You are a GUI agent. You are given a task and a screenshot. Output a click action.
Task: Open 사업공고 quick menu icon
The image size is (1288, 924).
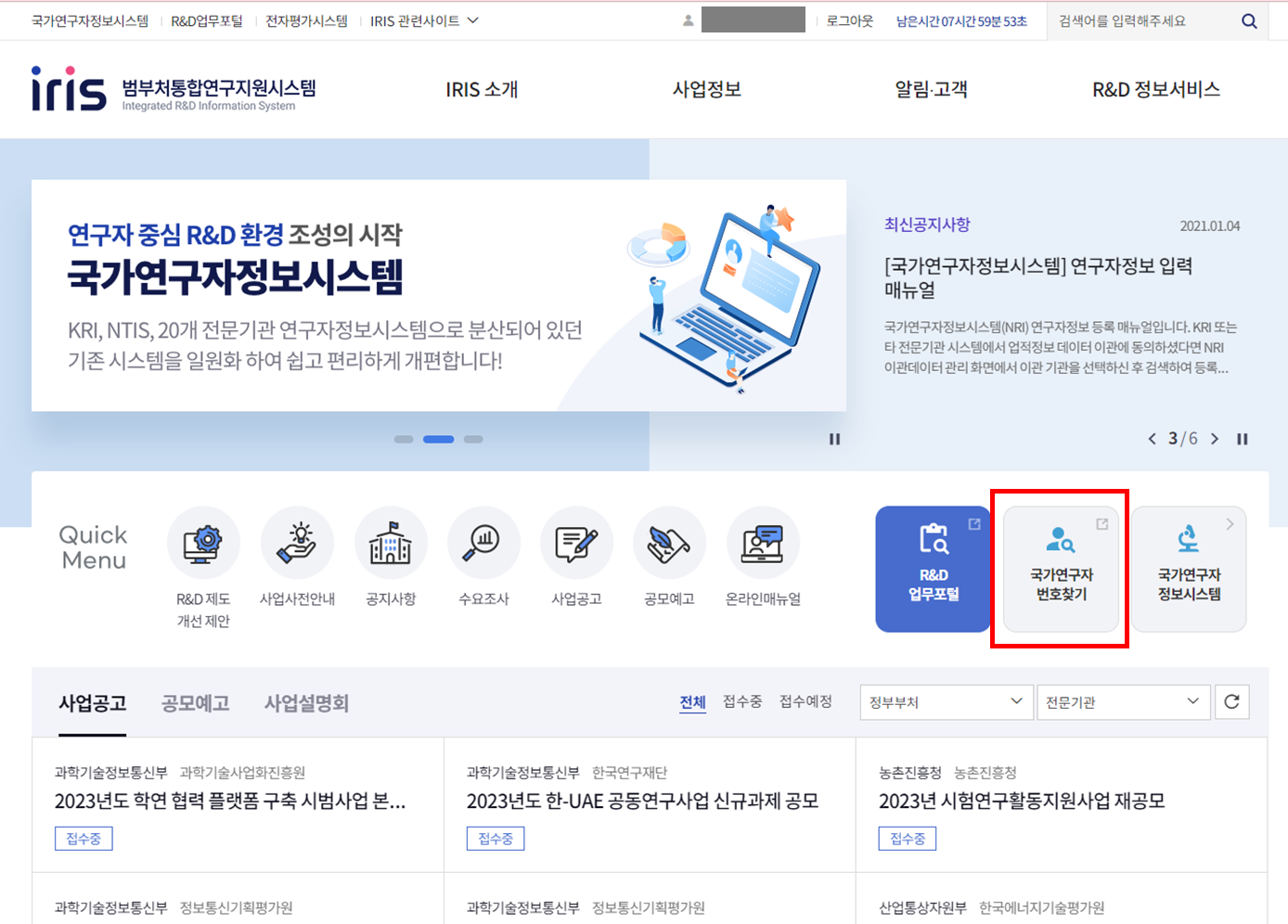(576, 542)
